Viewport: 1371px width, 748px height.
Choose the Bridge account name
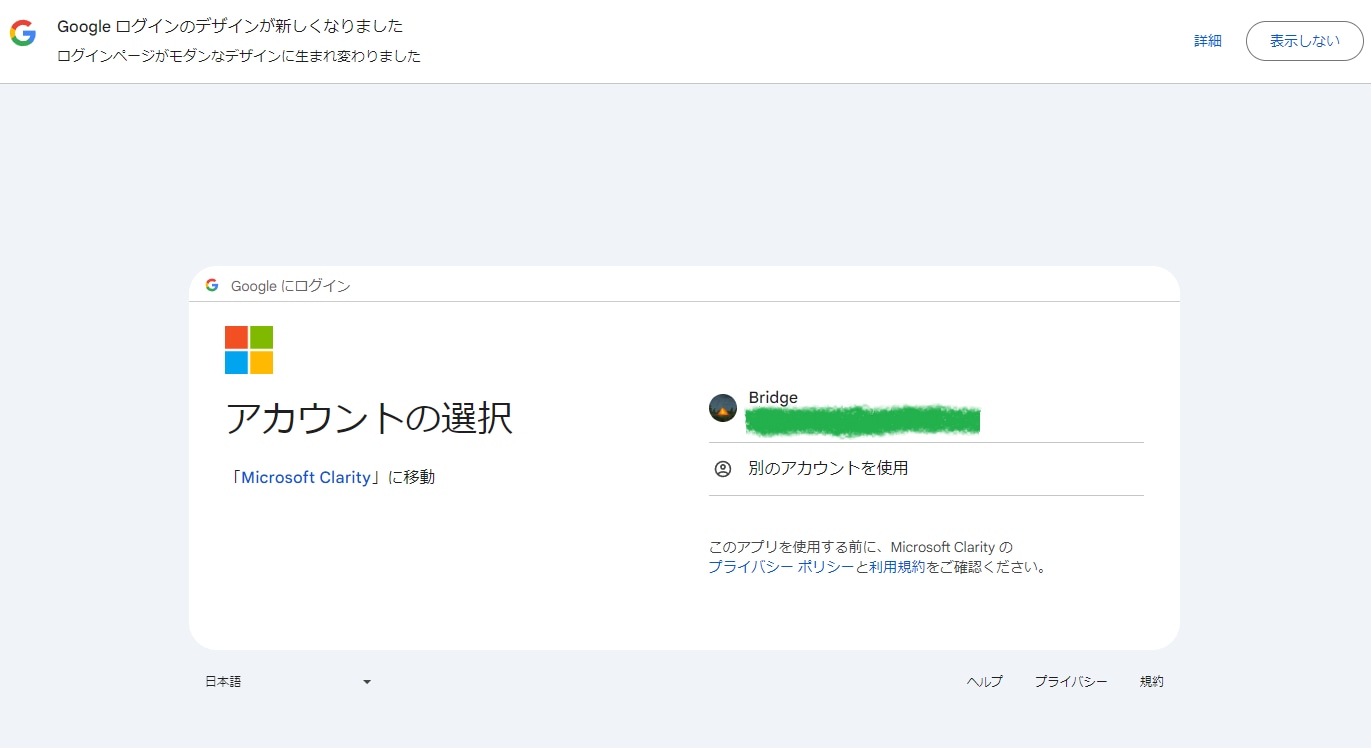click(x=773, y=398)
